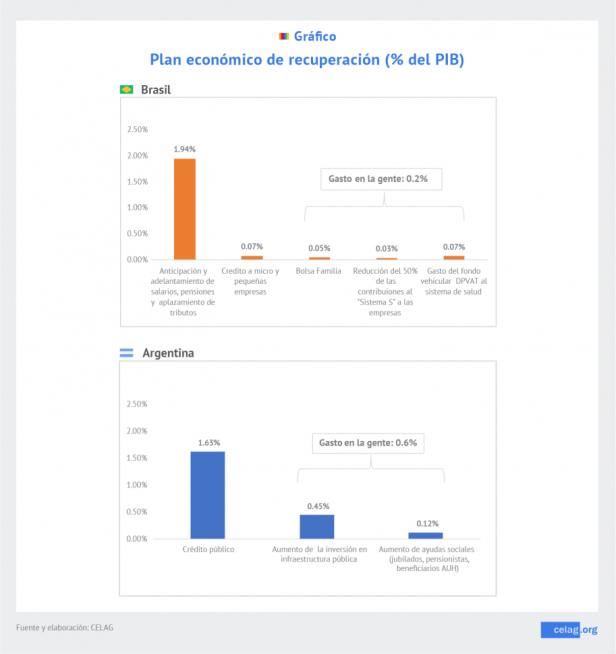
Task: Click the colorful Gráfico icon at top
Action: point(284,37)
